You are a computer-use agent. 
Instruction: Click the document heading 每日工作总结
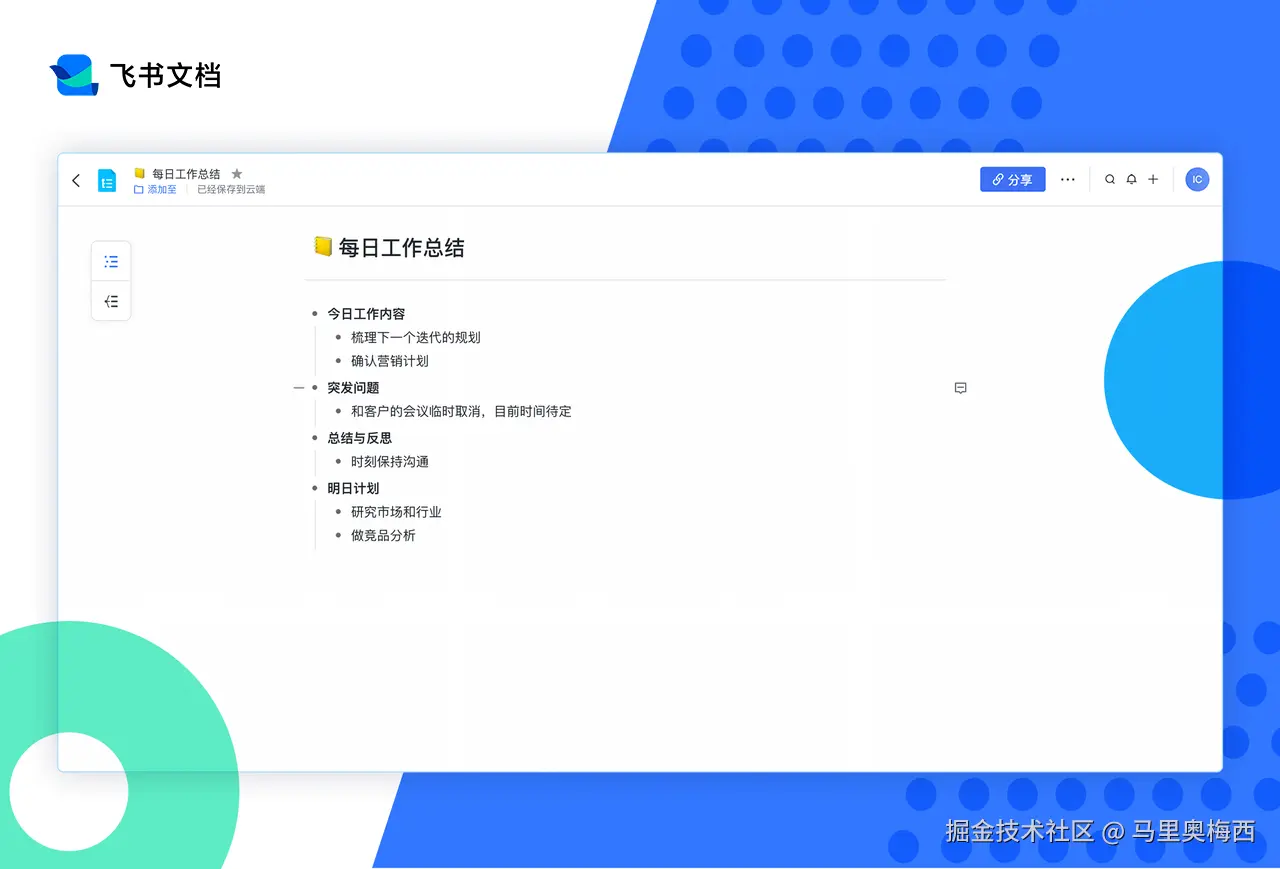(x=401, y=248)
